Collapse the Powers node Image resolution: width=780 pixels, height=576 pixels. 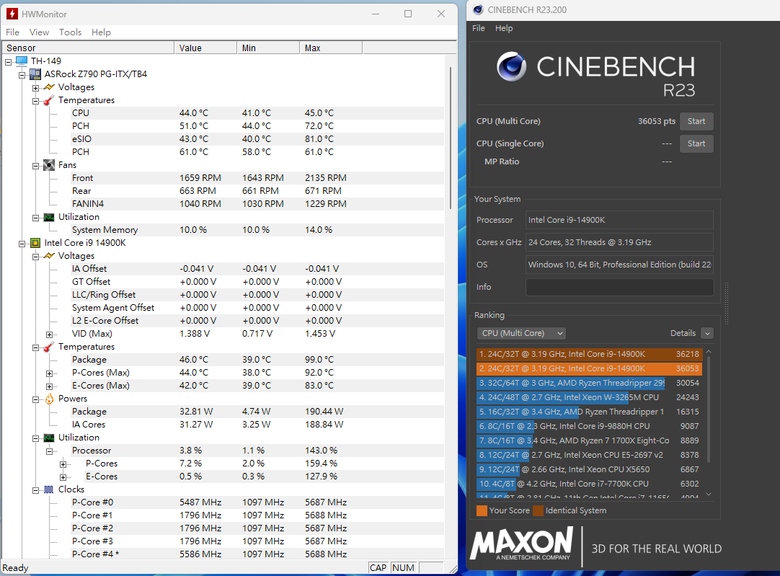(35, 399)
